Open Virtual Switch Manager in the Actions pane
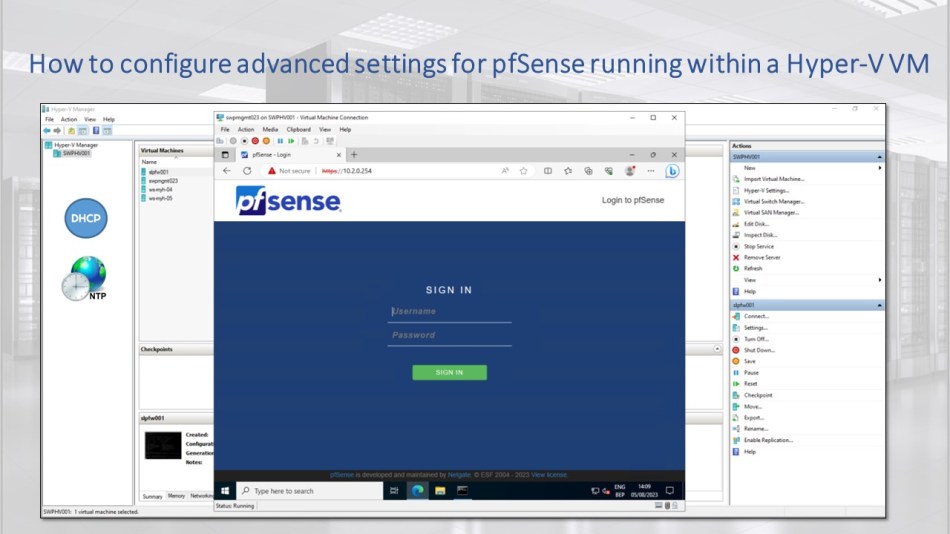The image size is (950, 534). coord(773,201)
